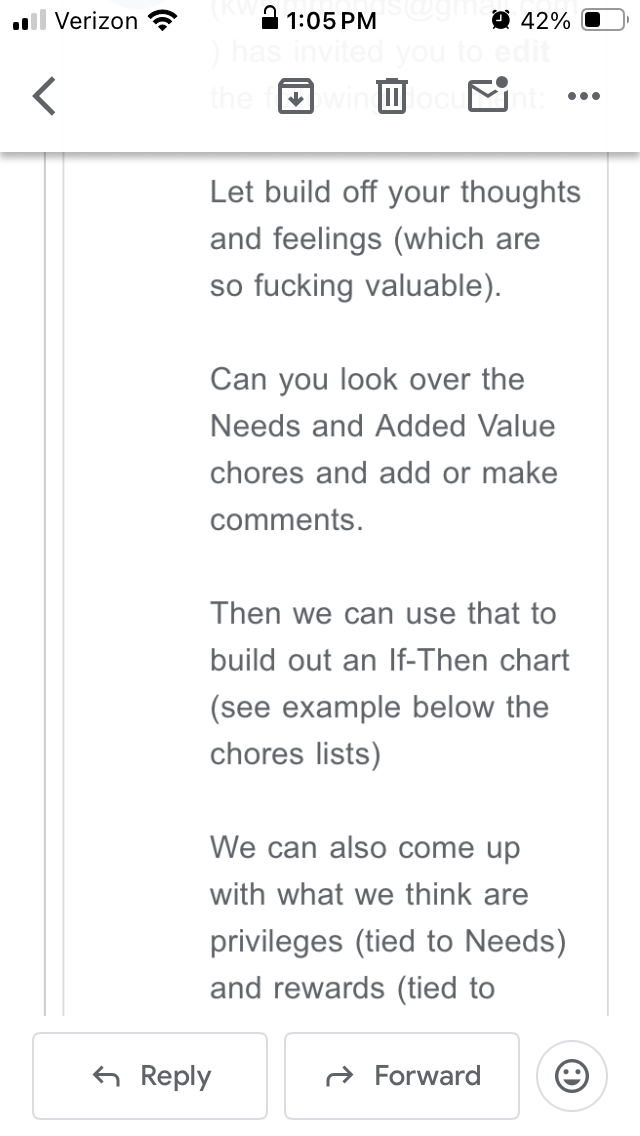Tap the battery icon in the status bar
Image resolution: width=640 pixels, height=1136 pixels.
click(x=604, y=20)
